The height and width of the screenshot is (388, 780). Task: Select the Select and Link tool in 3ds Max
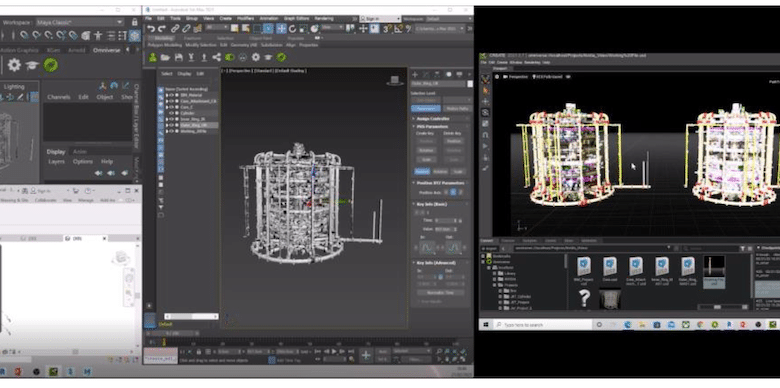[x=176, y=29]
